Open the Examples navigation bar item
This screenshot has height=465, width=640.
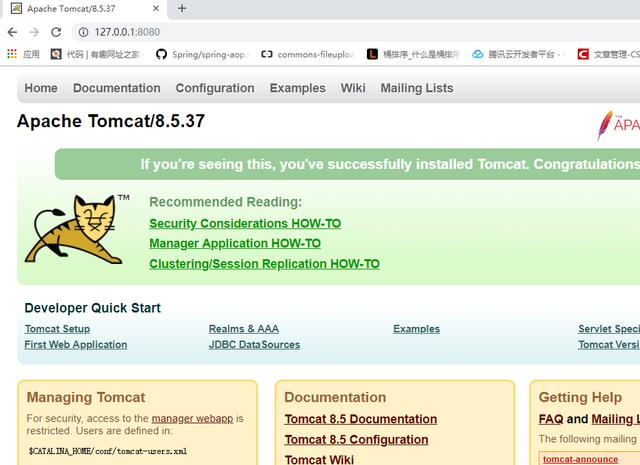[298, 88]
